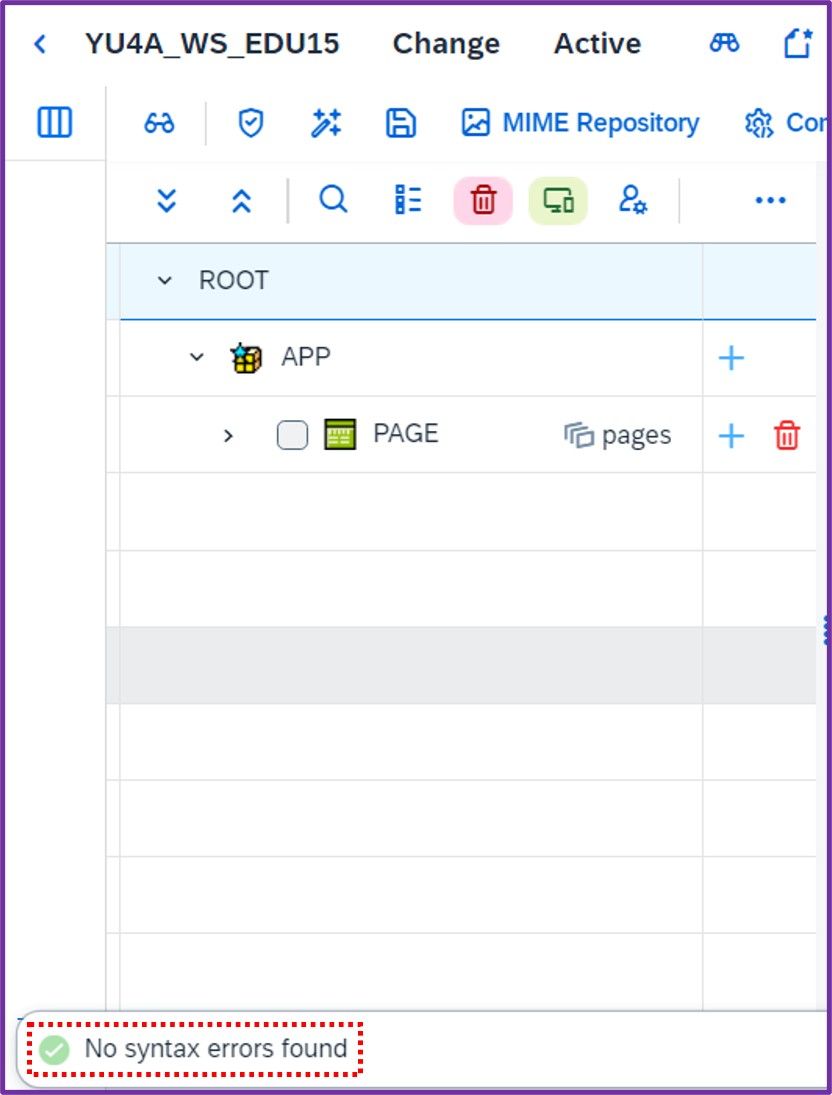
Task: Collapse the ROOT tree node
Action: (x=165, y=281)
